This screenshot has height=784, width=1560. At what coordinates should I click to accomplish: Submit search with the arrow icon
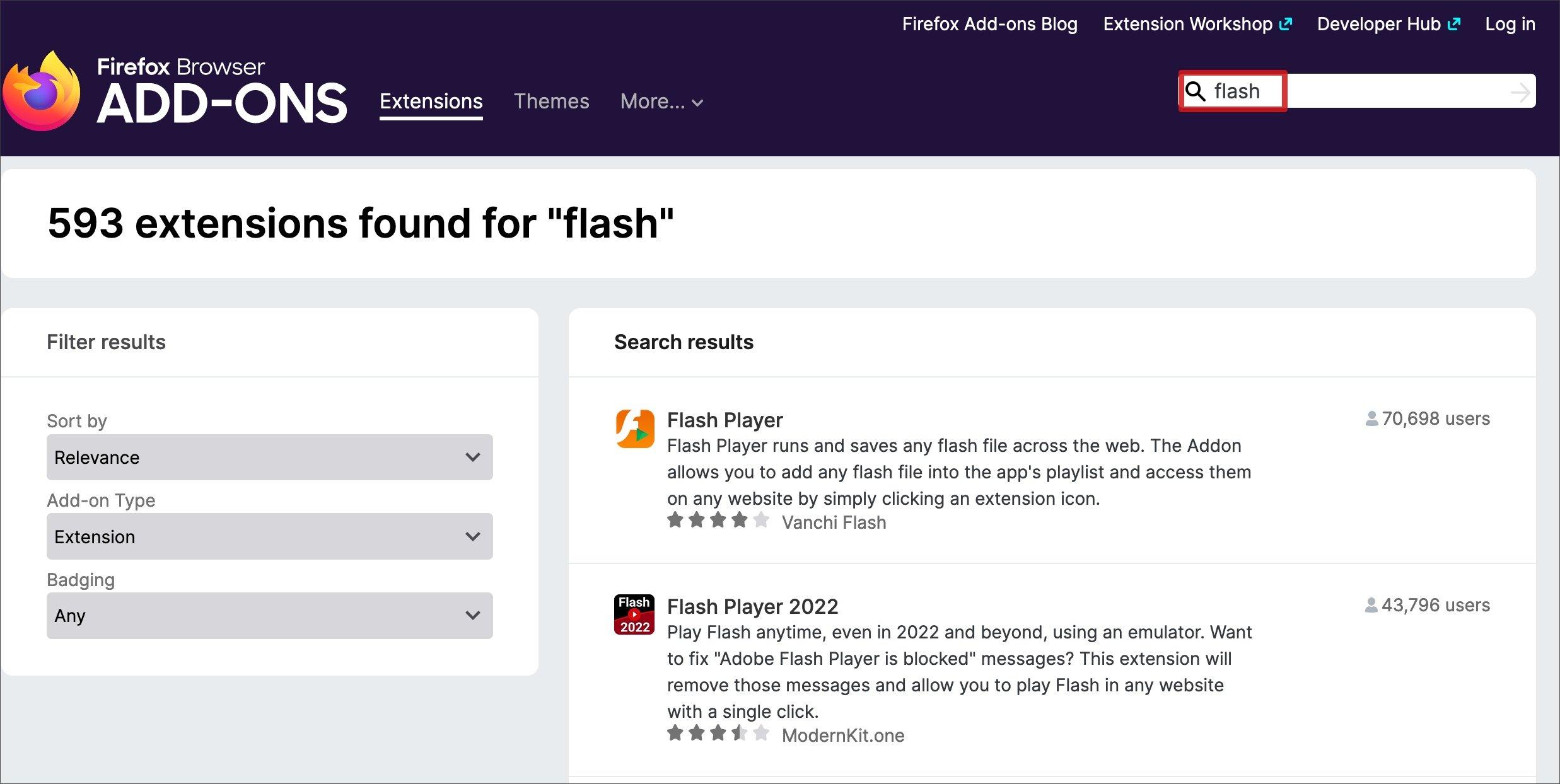coord(1520,92)
